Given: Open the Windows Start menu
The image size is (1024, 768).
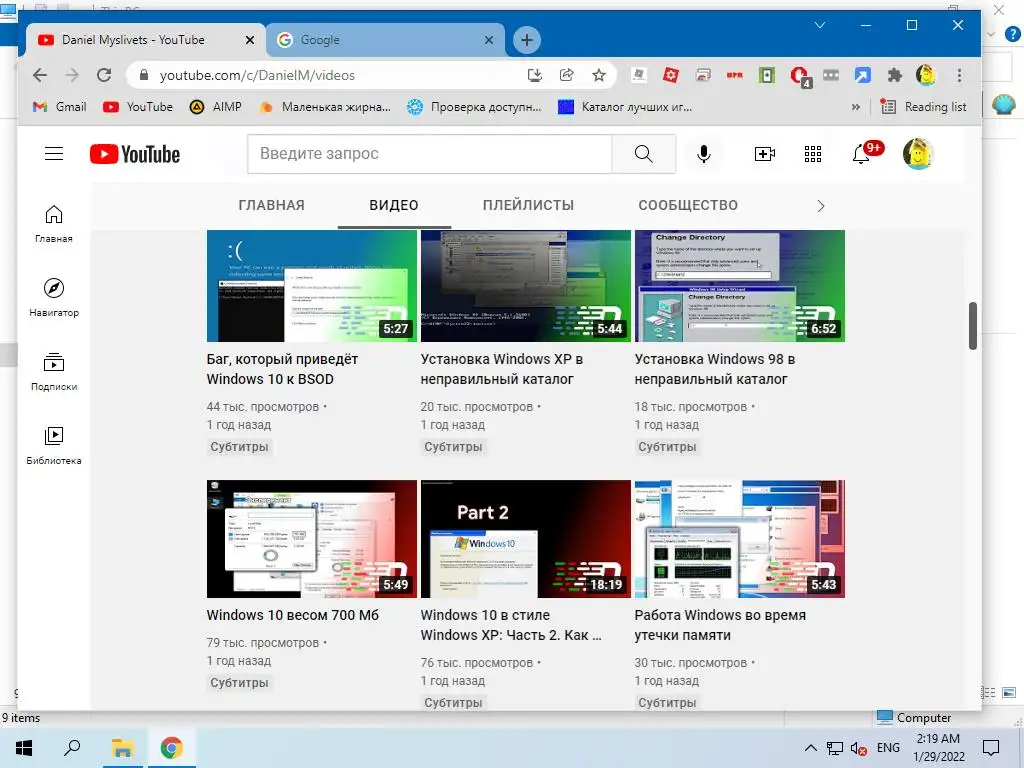Looking at the screenshot, I should (24, 748).
